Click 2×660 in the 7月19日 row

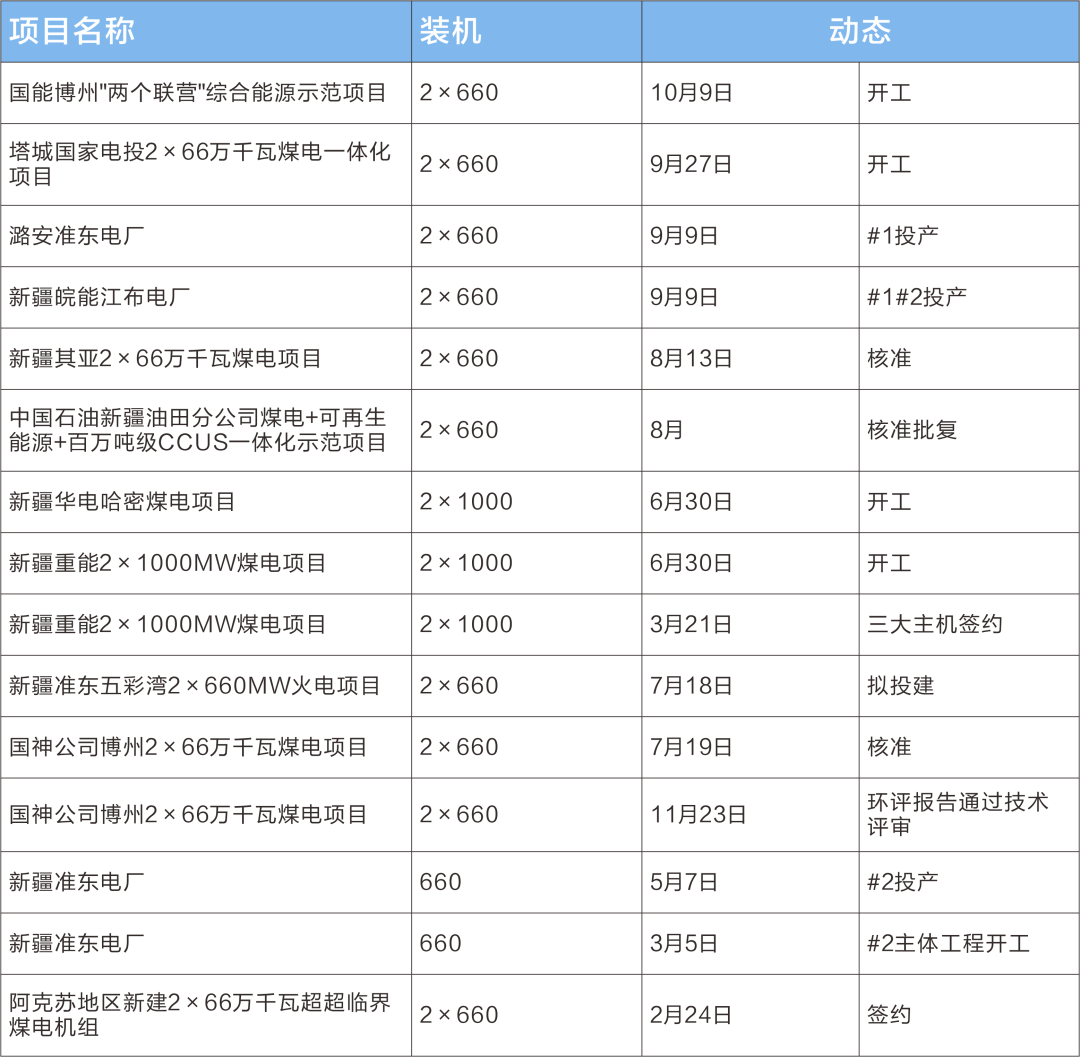coord(527,747)
